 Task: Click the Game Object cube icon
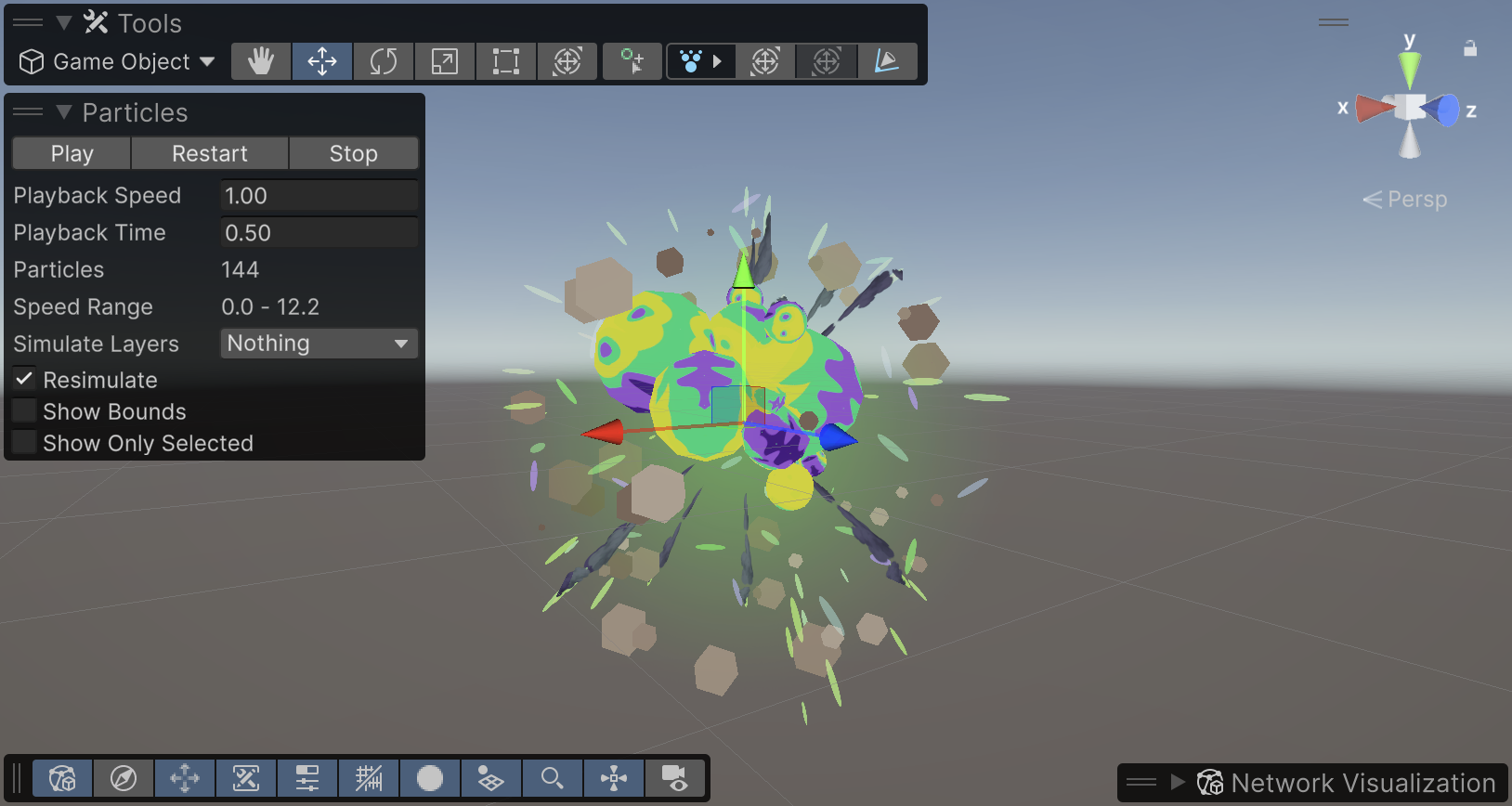[x=32, y=61]
